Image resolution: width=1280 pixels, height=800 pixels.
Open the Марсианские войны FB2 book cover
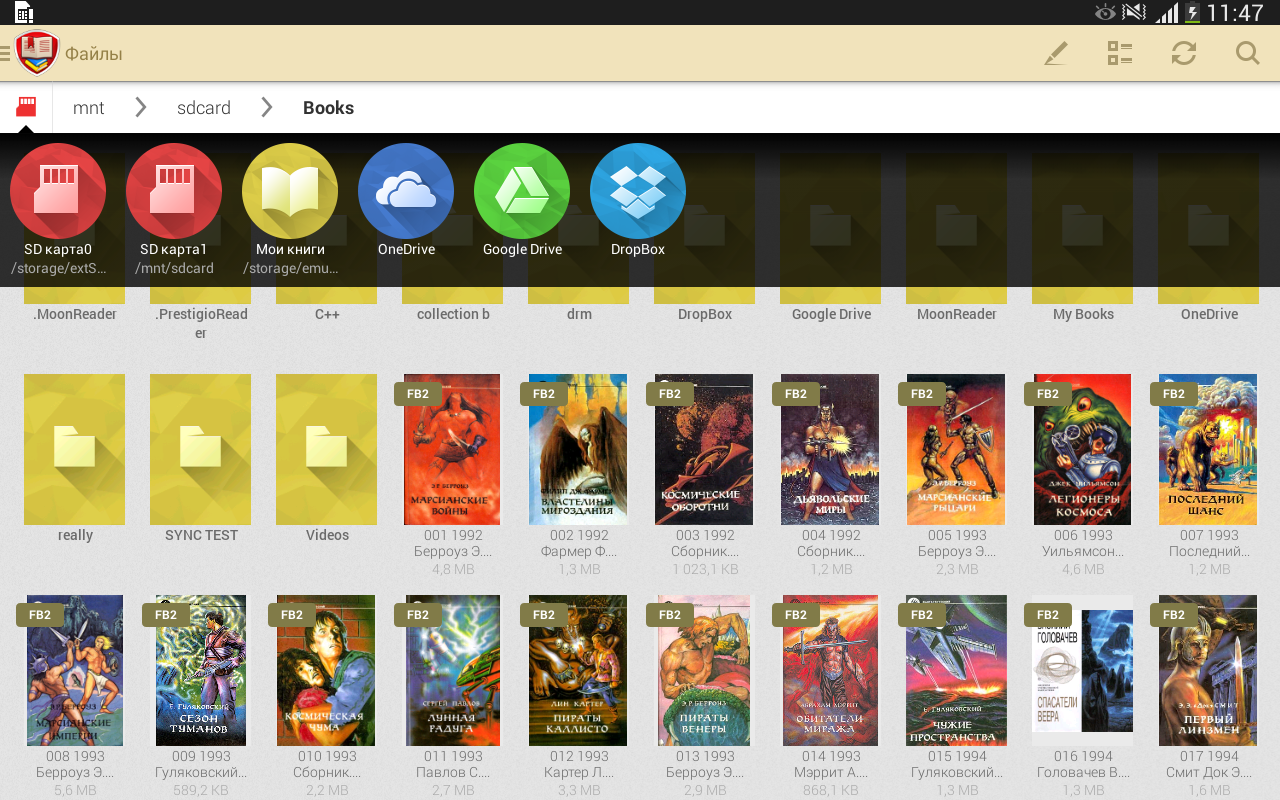click(451, 449)
